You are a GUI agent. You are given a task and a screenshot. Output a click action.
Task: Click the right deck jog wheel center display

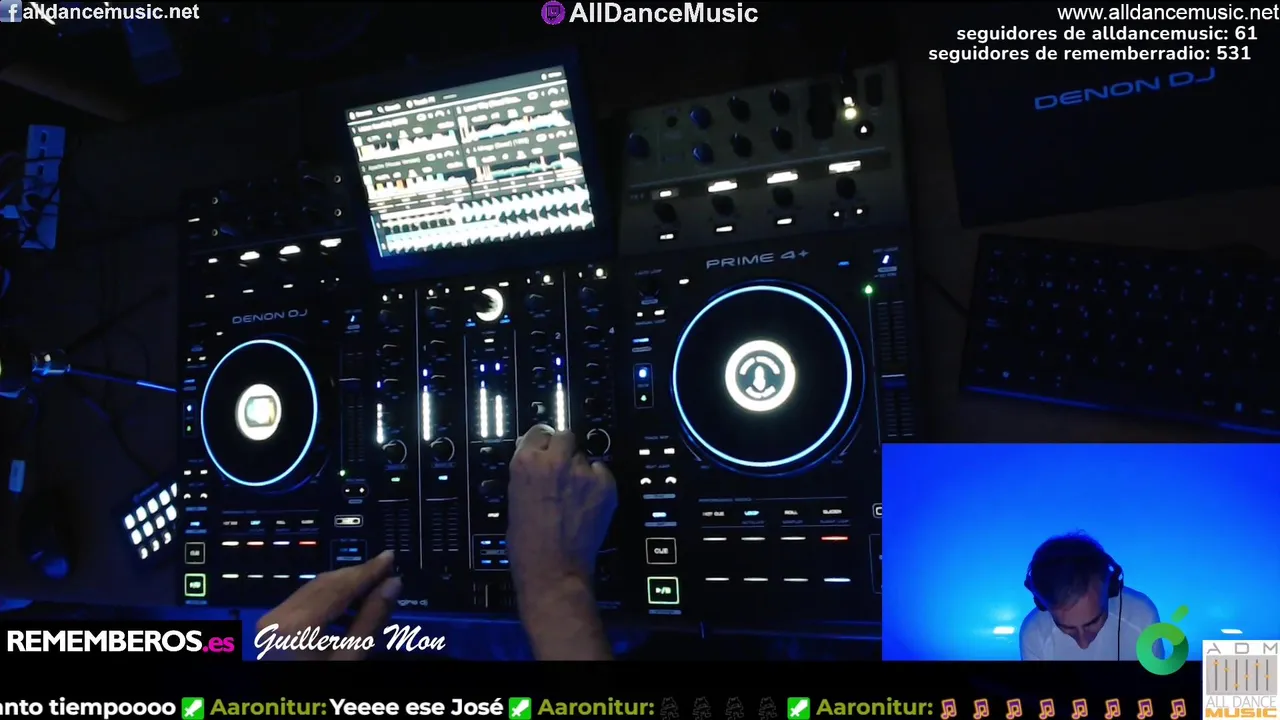tap(760, 376)
